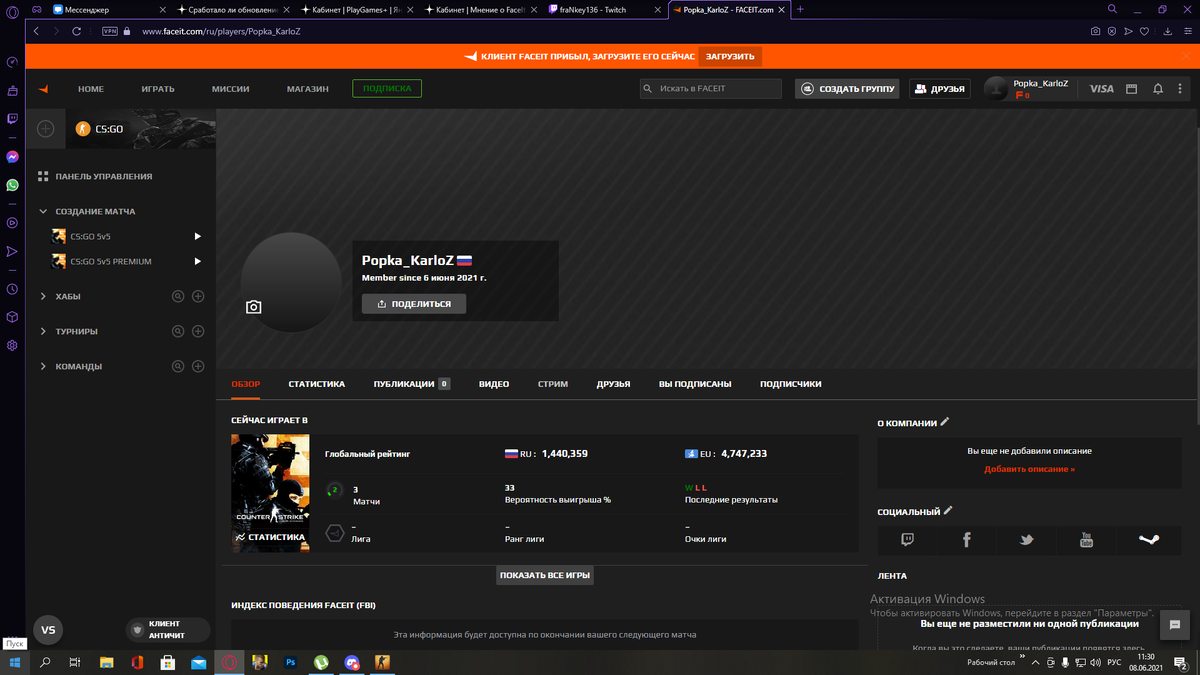The height and width of the screenshot is (675, 1200).
Task: Reload the page
Action: [x=77, y=31]
